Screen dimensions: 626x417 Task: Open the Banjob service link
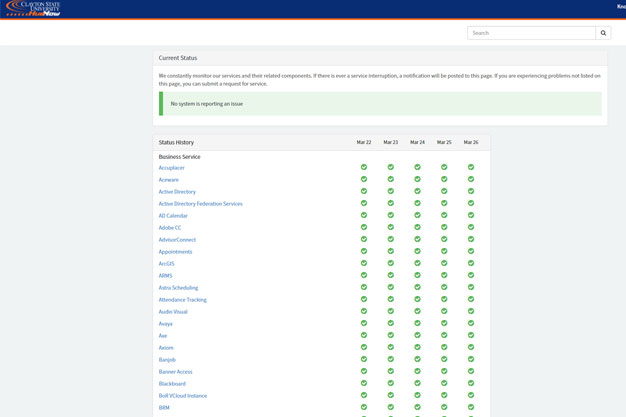tap(167, 359)
